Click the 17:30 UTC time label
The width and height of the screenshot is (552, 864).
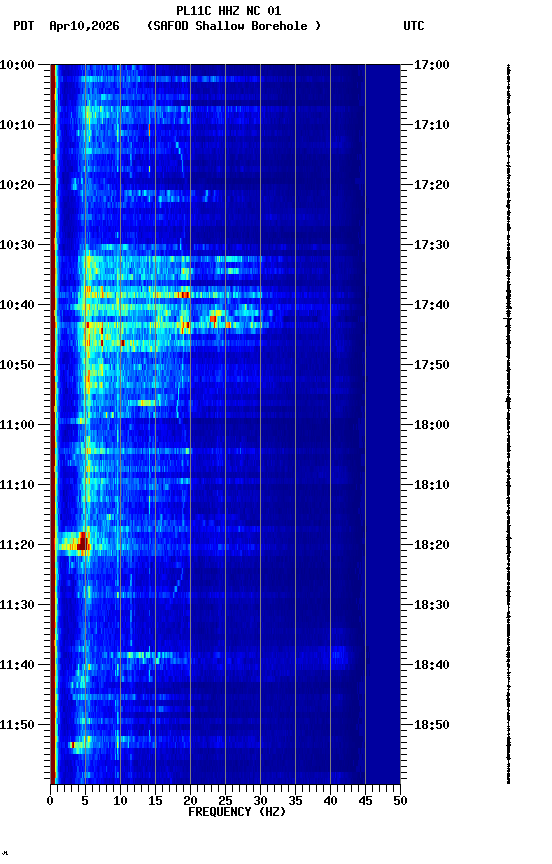pos(432,245)
